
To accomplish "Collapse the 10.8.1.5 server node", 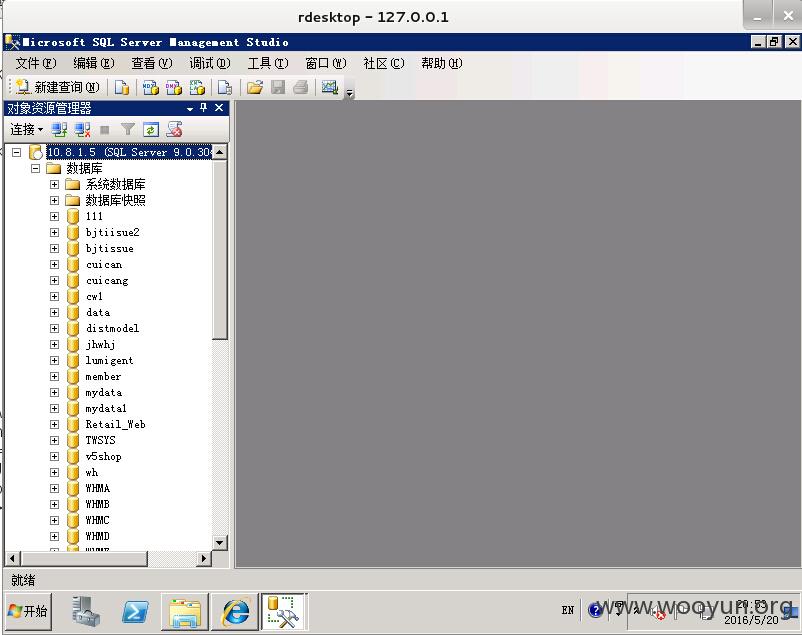I will (x=16, y=152).
